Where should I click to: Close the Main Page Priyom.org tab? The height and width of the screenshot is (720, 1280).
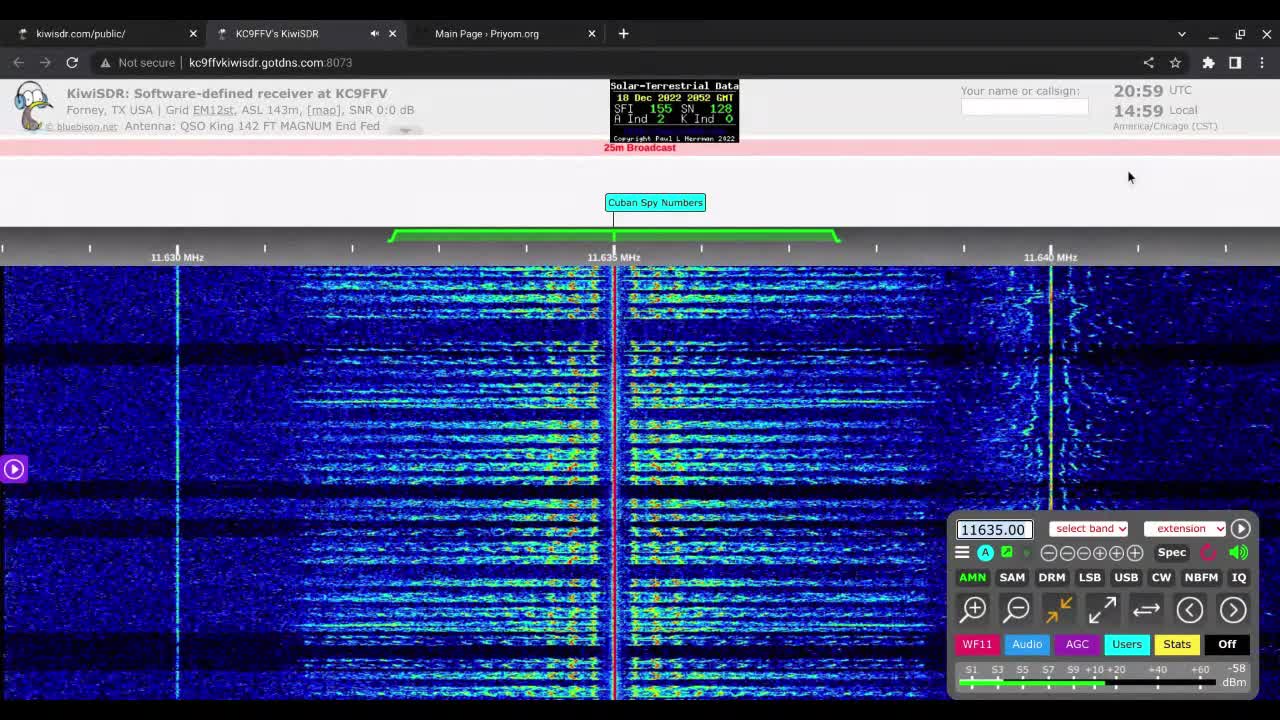(591, 33)
